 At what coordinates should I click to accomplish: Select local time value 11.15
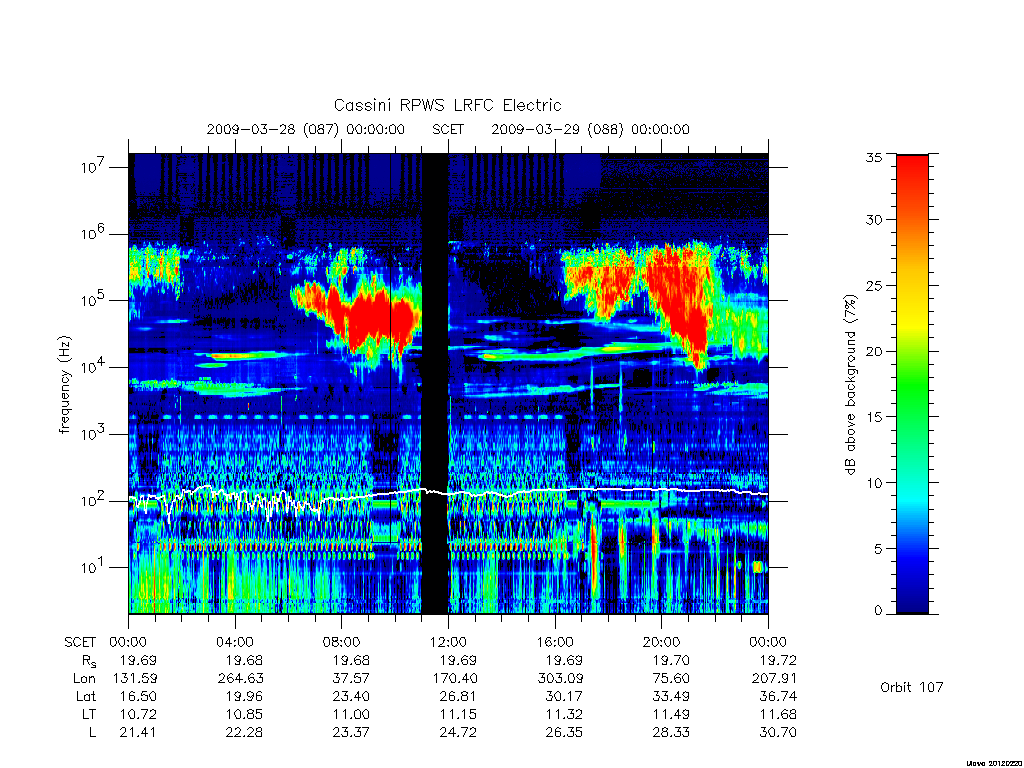(x=458, y=714)
